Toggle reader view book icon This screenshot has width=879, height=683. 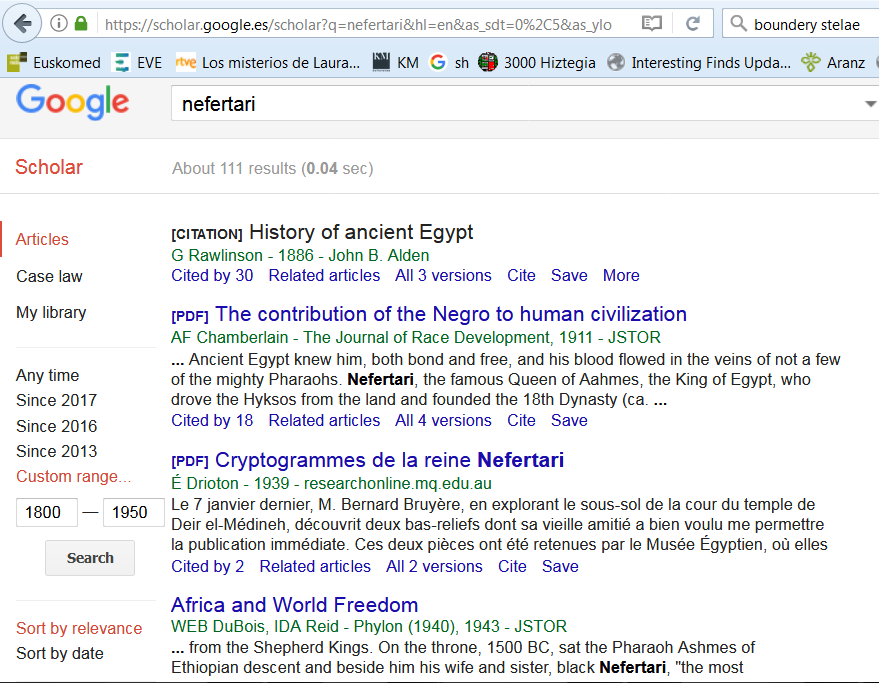pyautogui.click(x=651, y=24)
